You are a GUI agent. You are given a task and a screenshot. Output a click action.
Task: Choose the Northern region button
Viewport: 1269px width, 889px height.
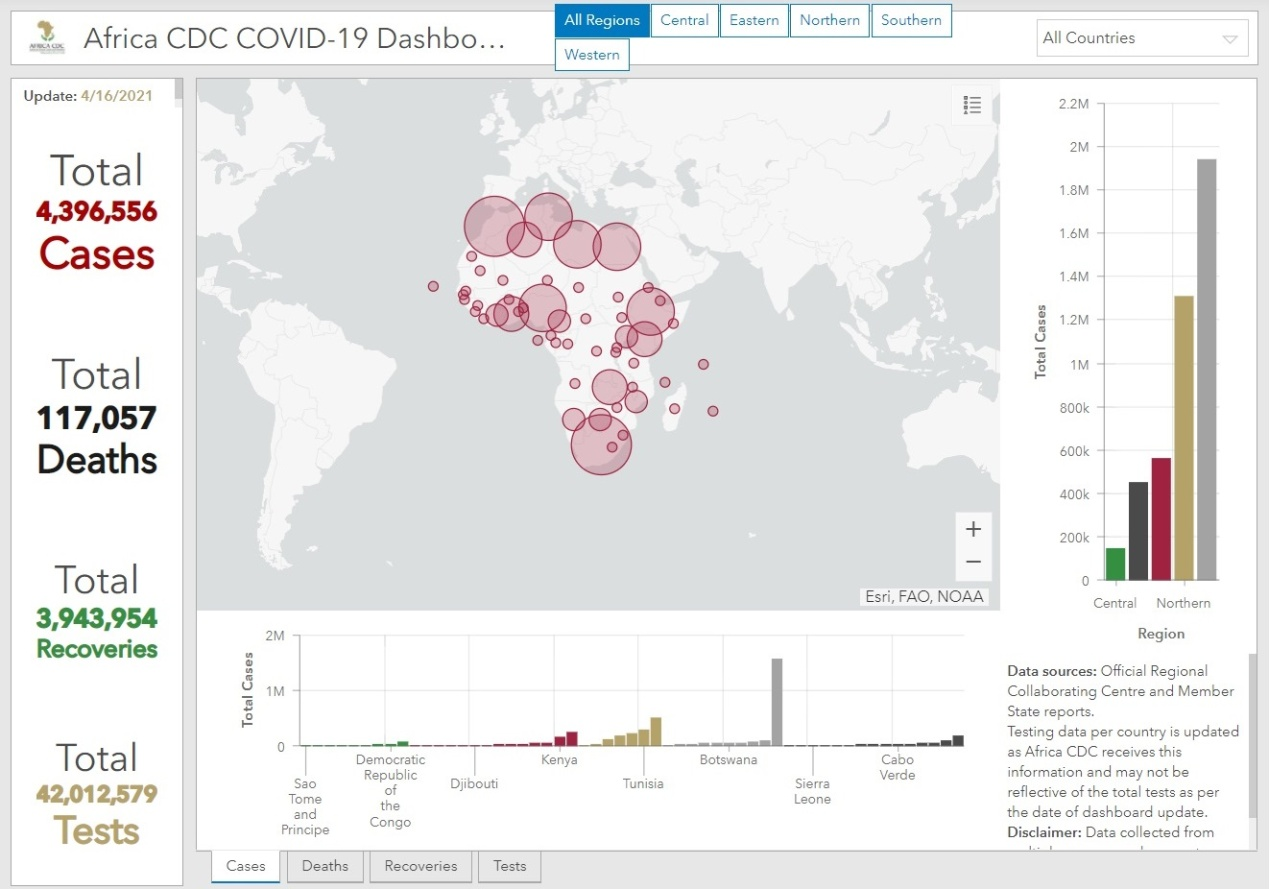(829, 20)
